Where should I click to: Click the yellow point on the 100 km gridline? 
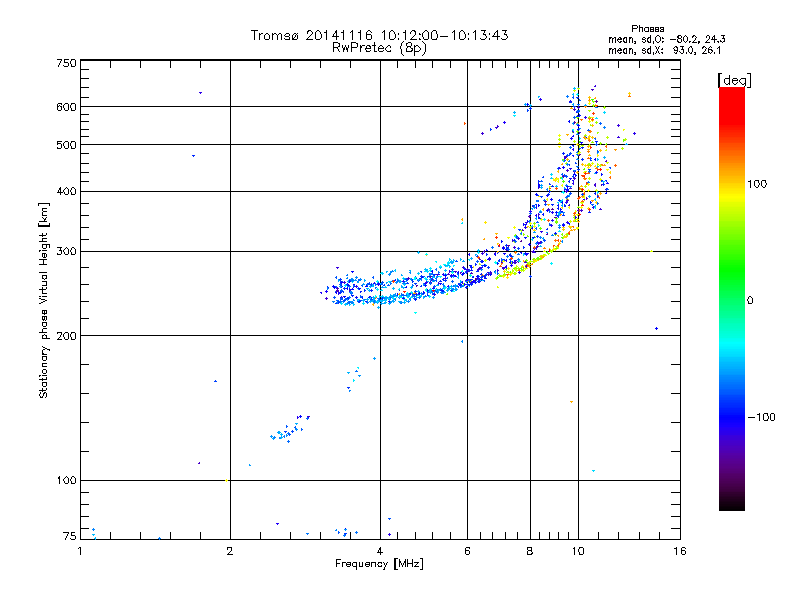click(227, 480)
